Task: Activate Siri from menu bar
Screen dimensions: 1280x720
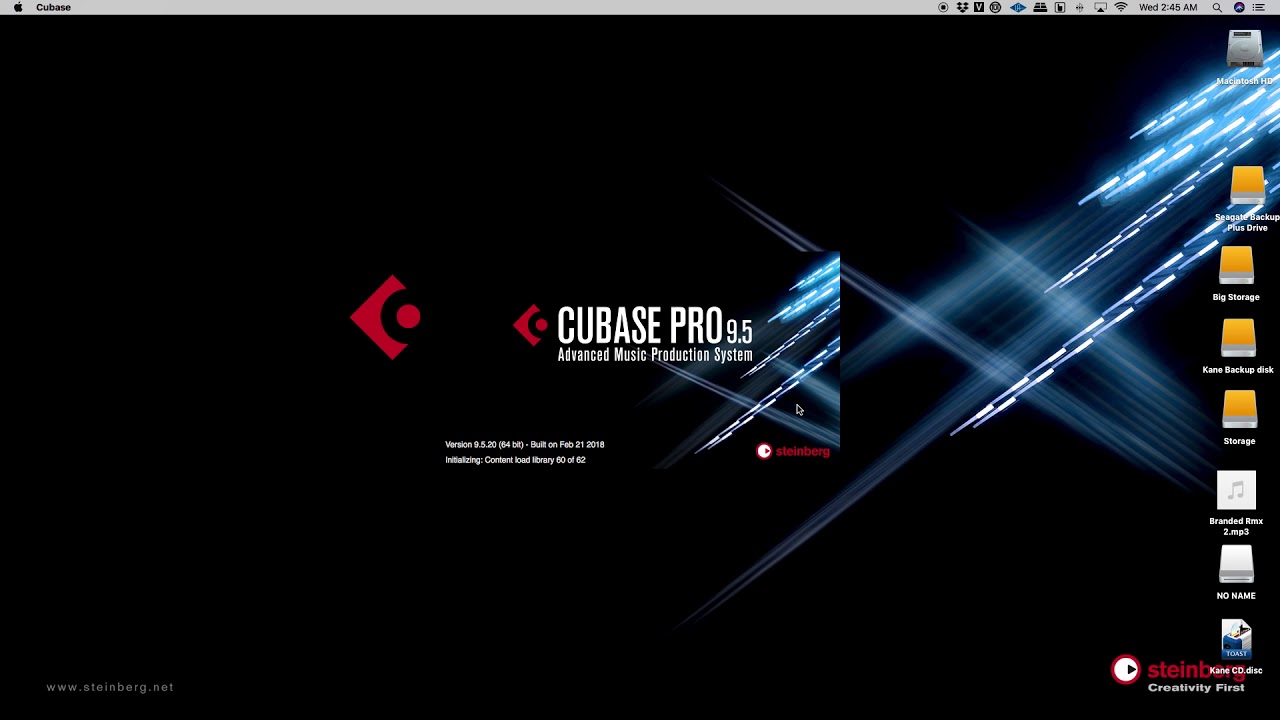Action: (1239, 7)
